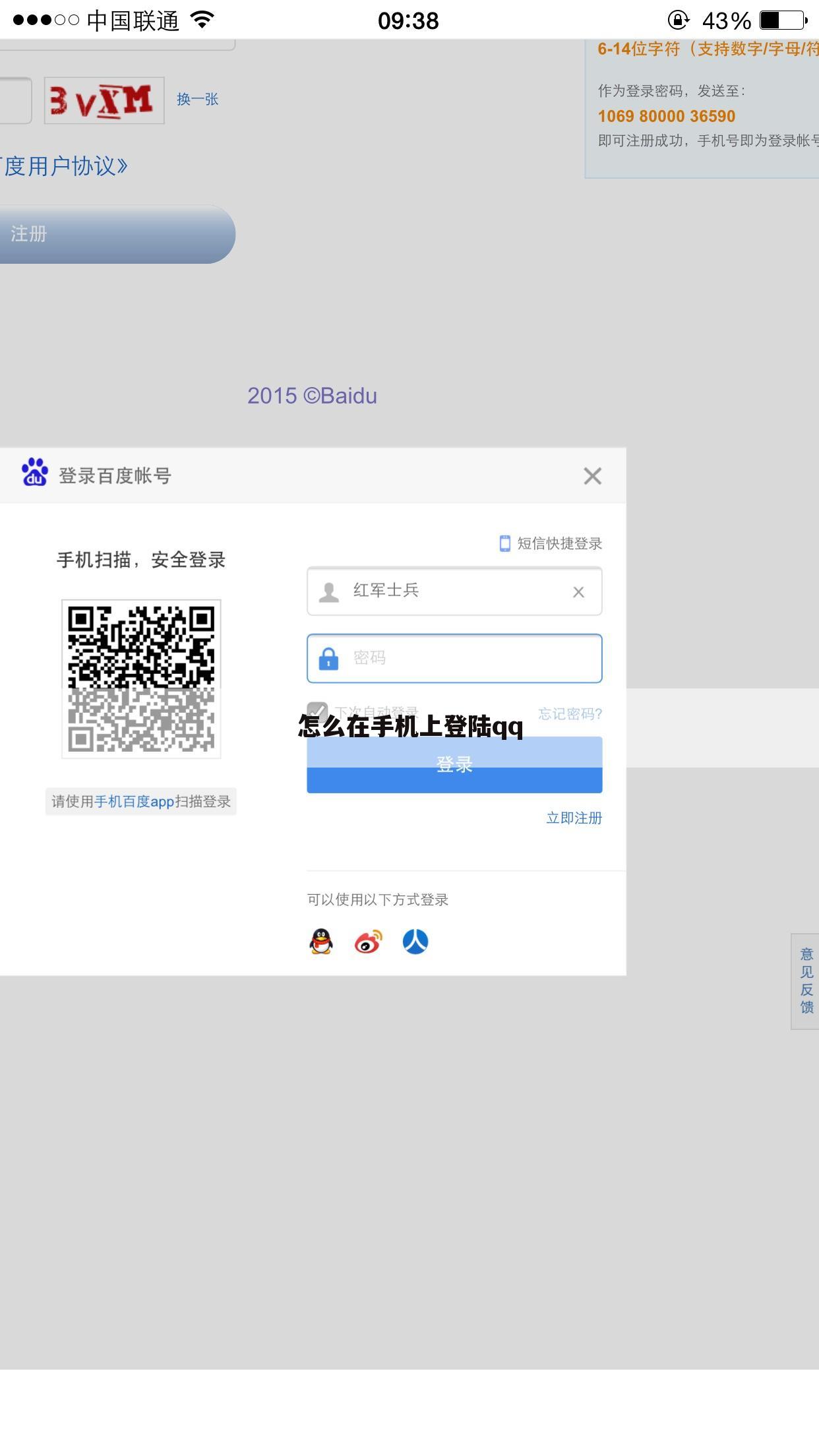Screen dimensions: 819x1456
Task: Focus the 密码 password field
Action: tap(454, 658)
